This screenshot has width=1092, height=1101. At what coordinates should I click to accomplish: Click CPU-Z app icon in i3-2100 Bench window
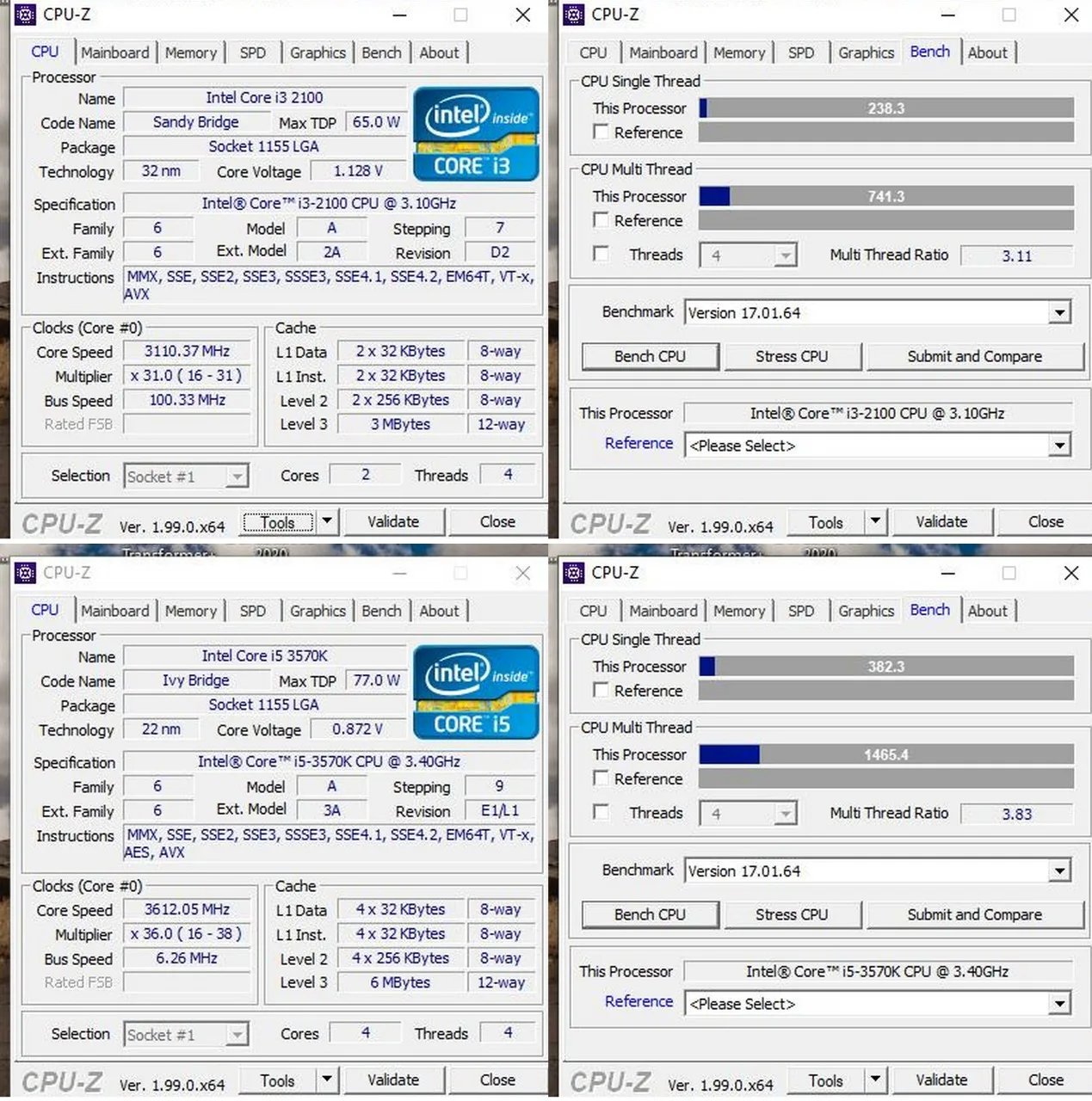[573, 15]
